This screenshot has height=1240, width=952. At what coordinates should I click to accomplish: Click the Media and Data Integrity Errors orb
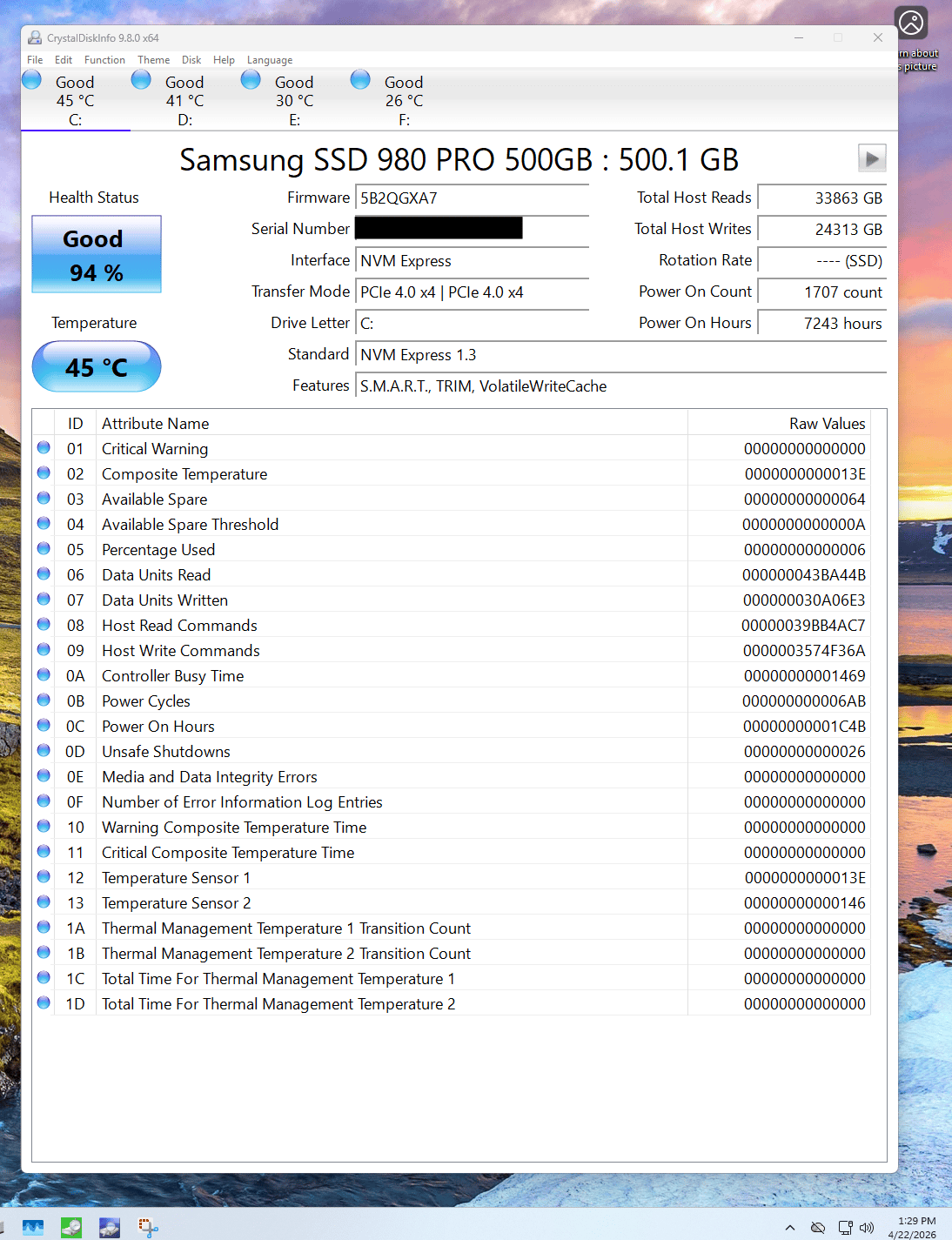click(44, 776)
